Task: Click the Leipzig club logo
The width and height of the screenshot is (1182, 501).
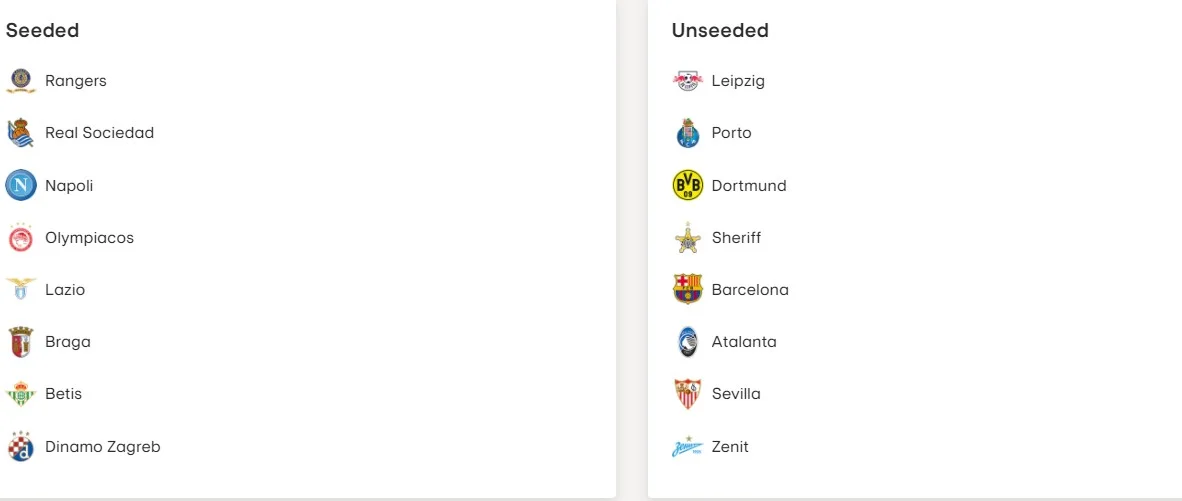Action: pos(688,81)
